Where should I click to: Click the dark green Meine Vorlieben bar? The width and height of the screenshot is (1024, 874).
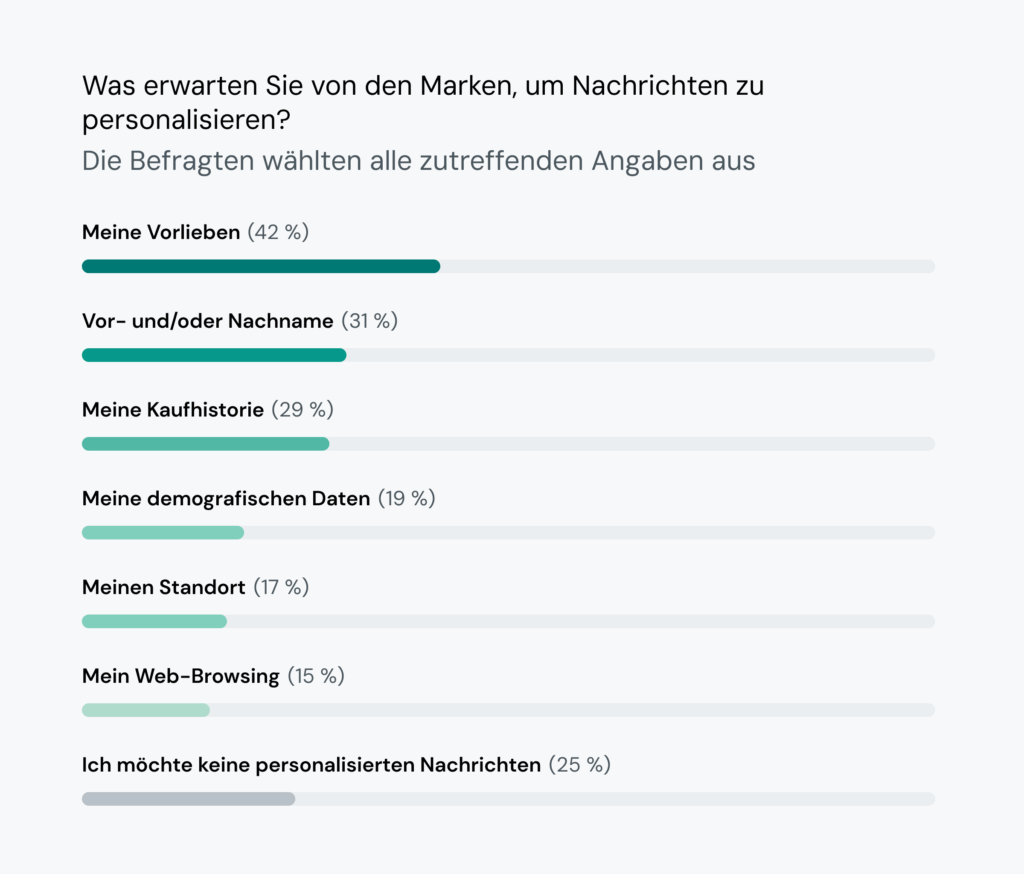(x=260, y=267)
